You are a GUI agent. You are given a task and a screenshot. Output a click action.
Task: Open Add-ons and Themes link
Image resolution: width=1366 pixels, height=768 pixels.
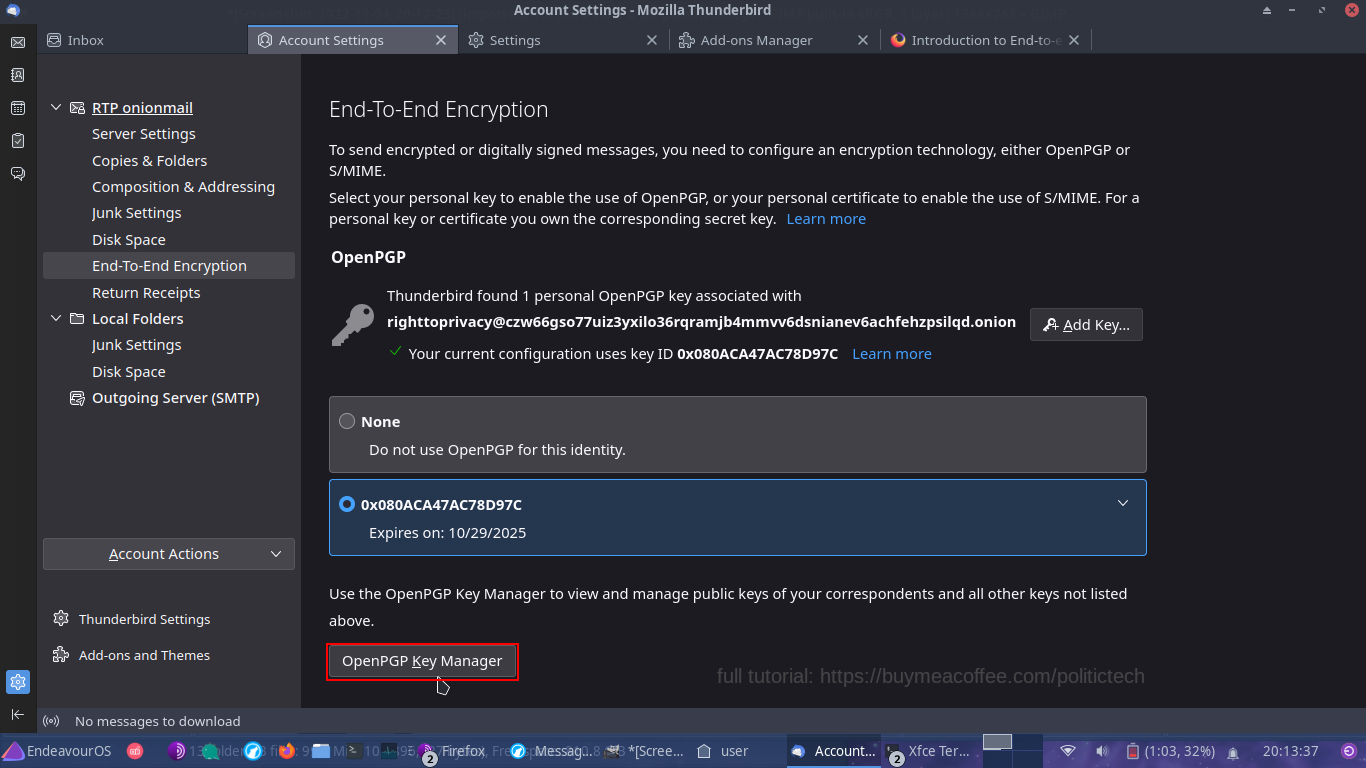tap(145, 655)
